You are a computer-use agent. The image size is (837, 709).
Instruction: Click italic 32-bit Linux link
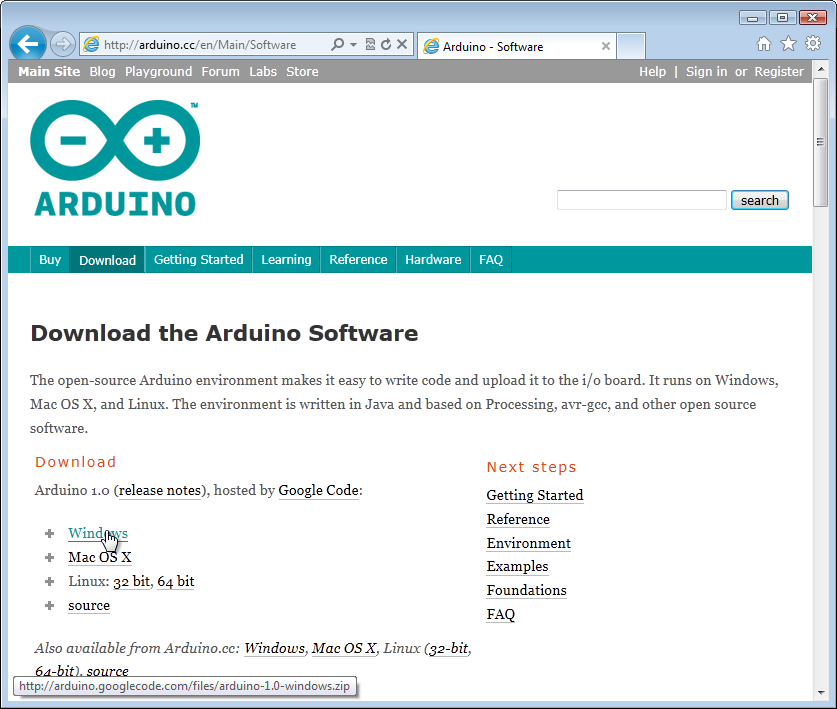pyautogui.click(x=449, y=648)
